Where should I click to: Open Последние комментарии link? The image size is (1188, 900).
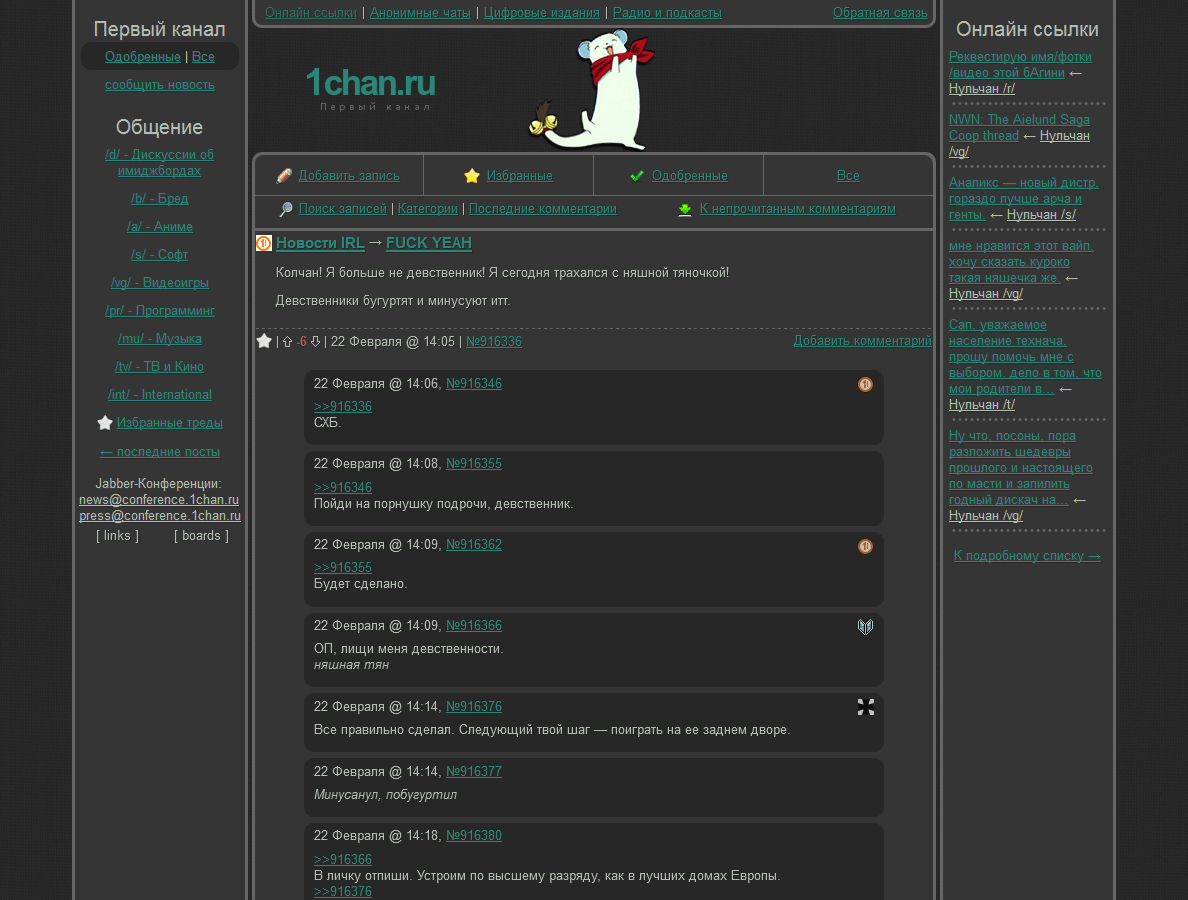point(542,209)
